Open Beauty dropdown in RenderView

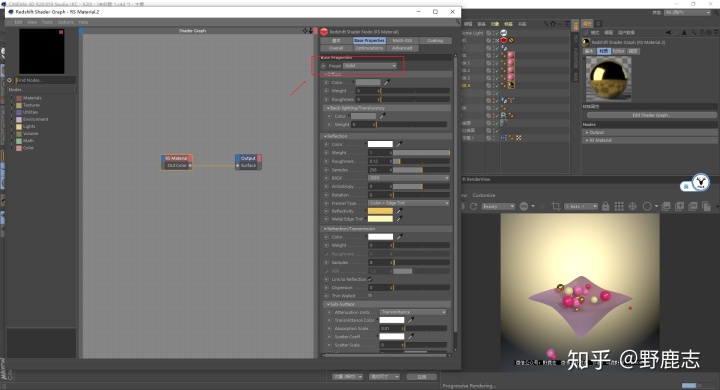498,206
